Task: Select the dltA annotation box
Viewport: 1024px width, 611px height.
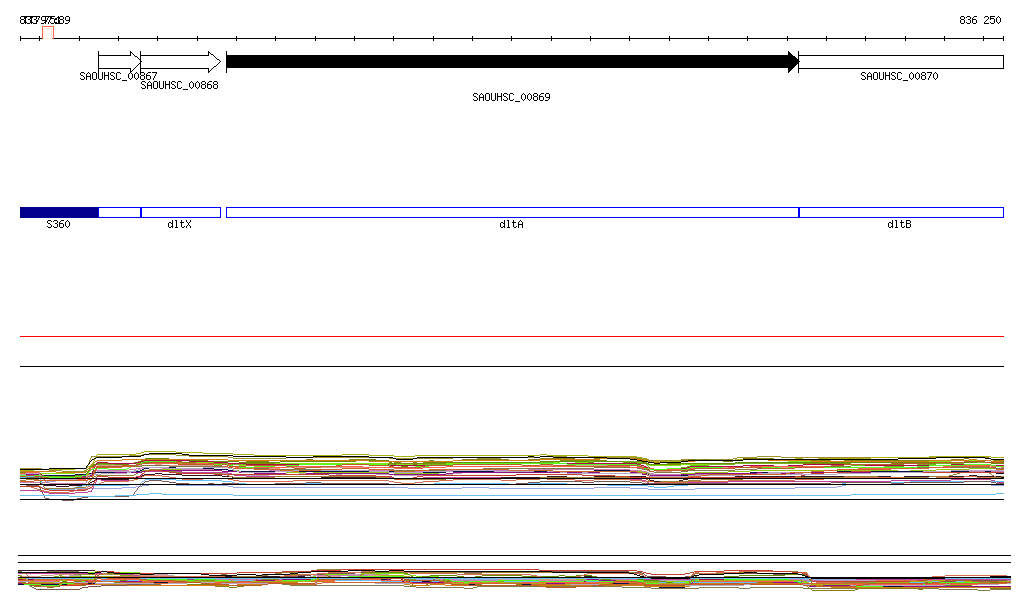Action: pyautogui.click(x=512, y=212)
